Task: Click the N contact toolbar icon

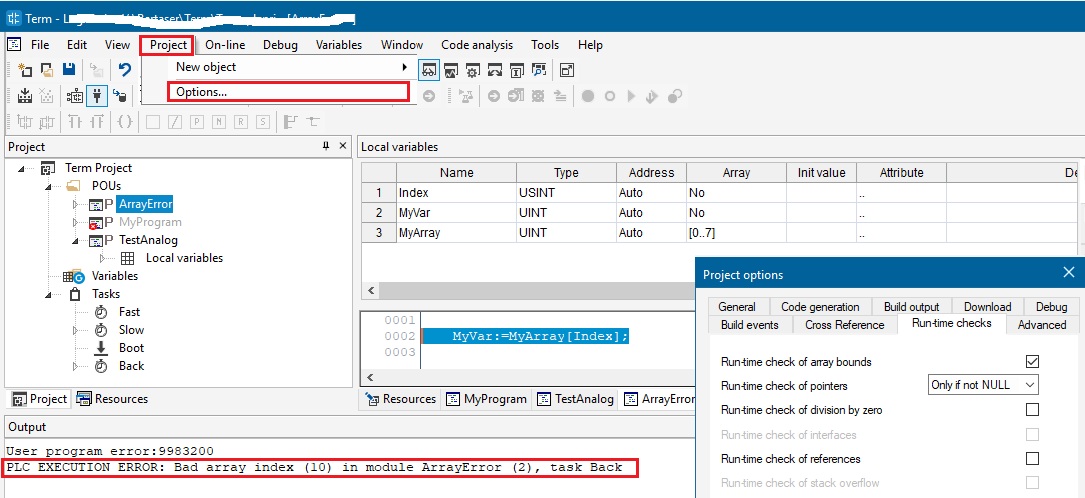Action: [219, 122]
